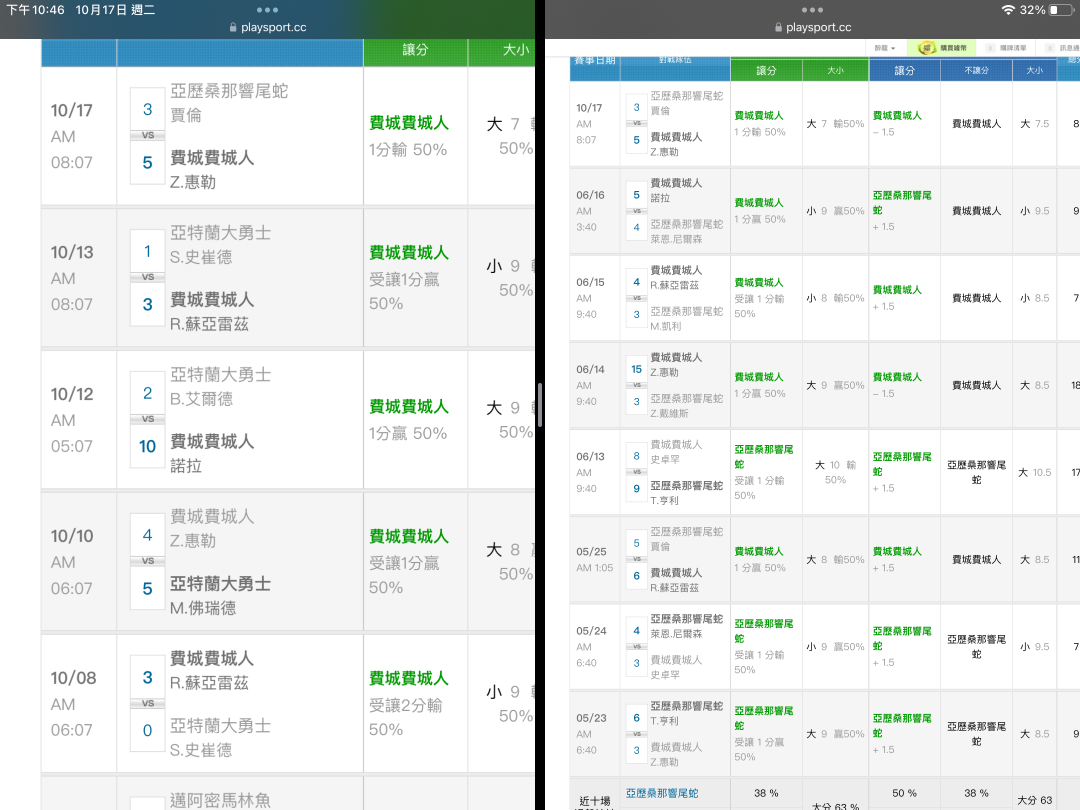Tap the playsport.cc address in right window
1080x810 pixels.
click(818, 28)
